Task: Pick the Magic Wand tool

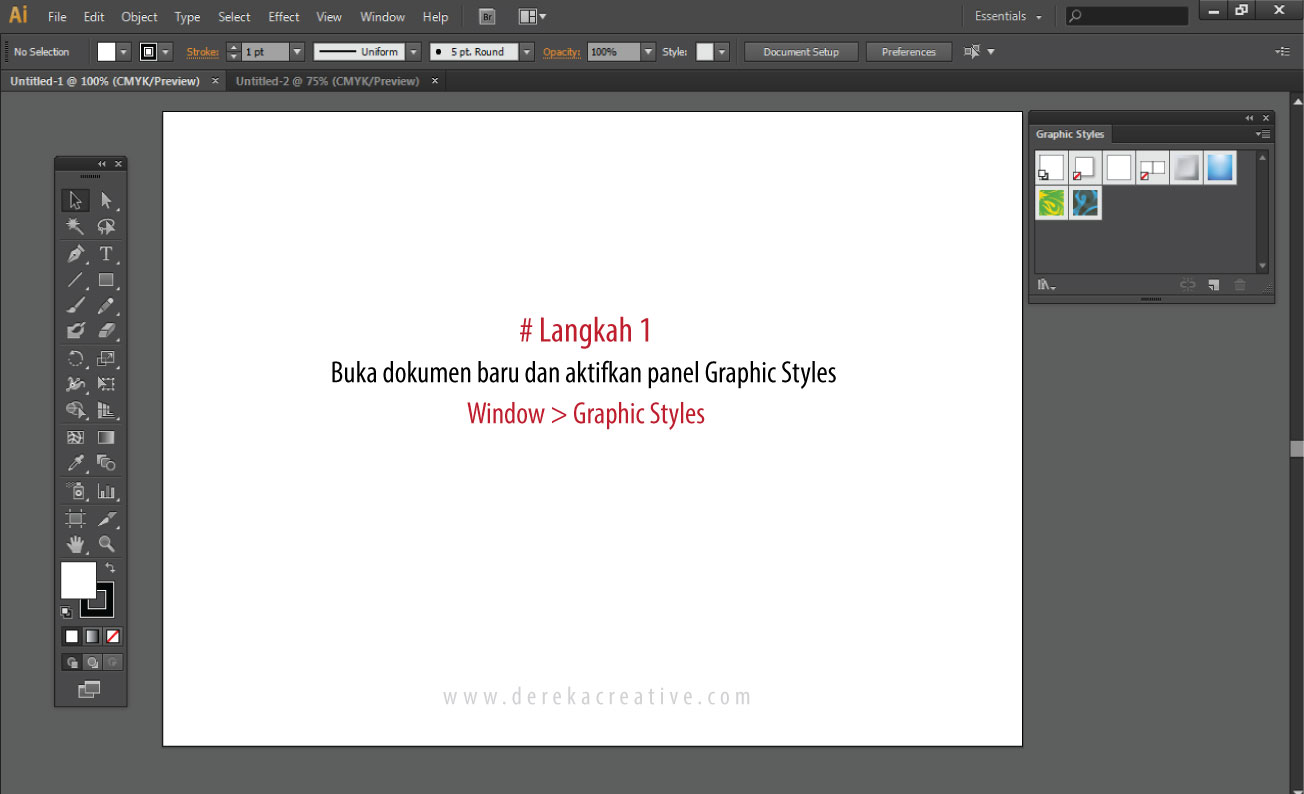Action: (x=75, y=227)
